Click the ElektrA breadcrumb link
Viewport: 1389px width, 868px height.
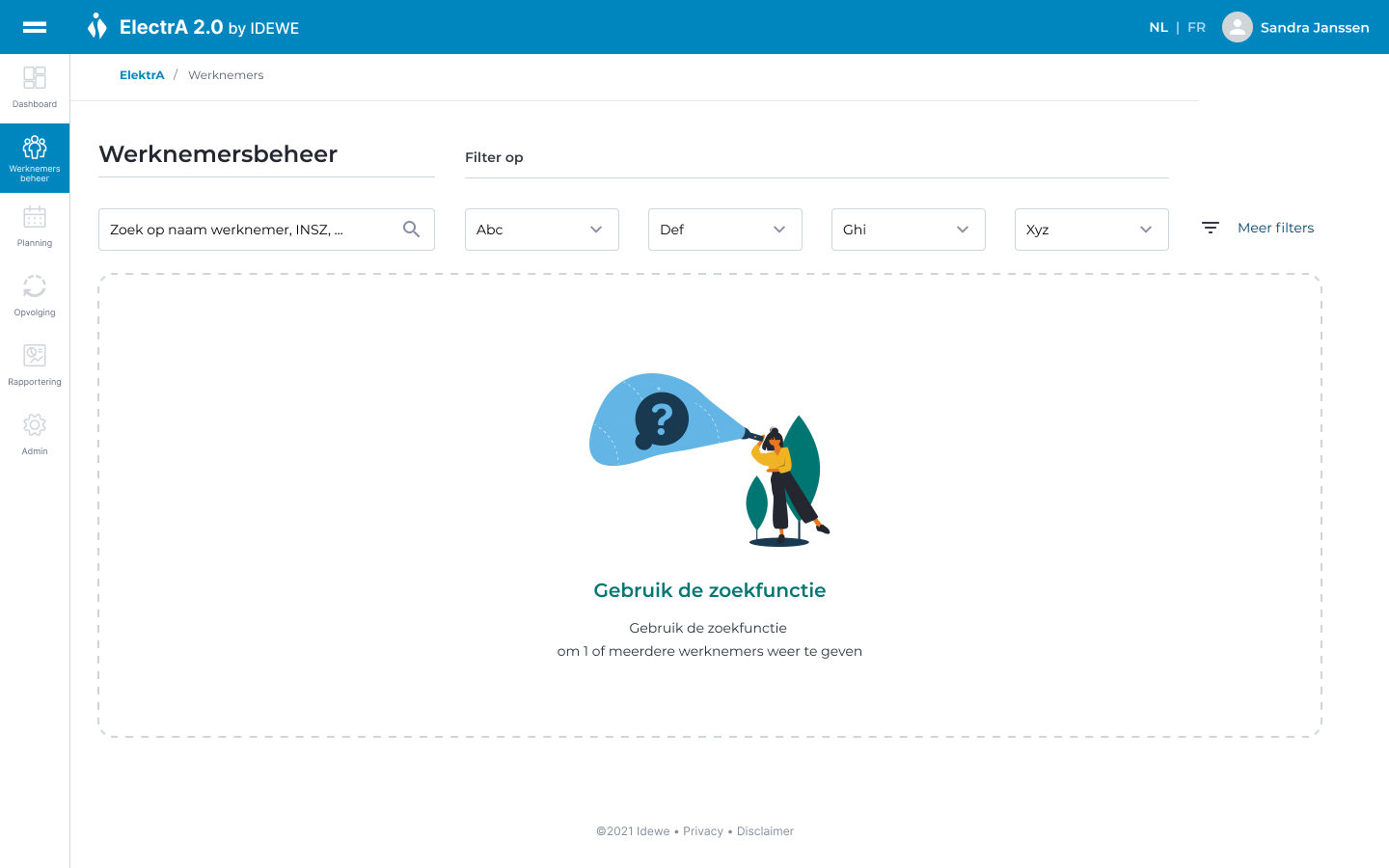[x=142, y=75]
